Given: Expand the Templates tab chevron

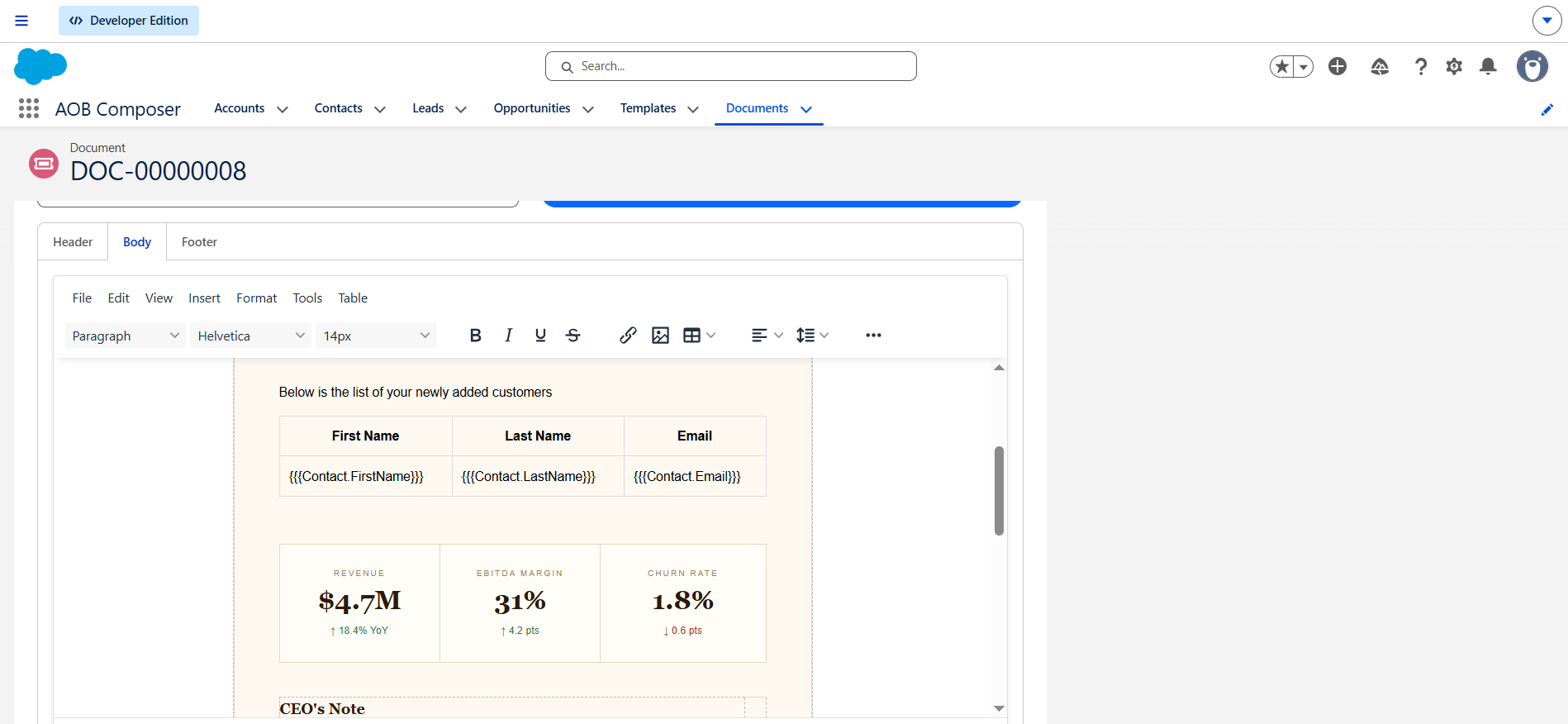Looking at the screenshot, I should [x=693, y=109].
